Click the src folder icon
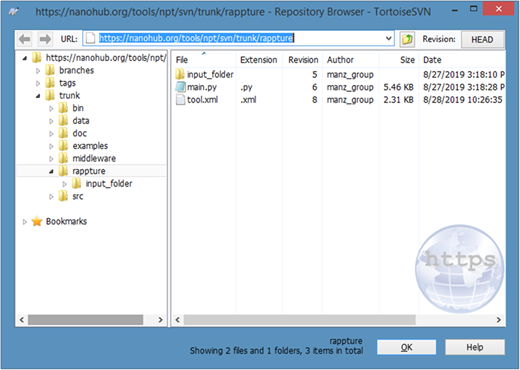The height and width of the screenshot is (370, 520). [63, 196]
